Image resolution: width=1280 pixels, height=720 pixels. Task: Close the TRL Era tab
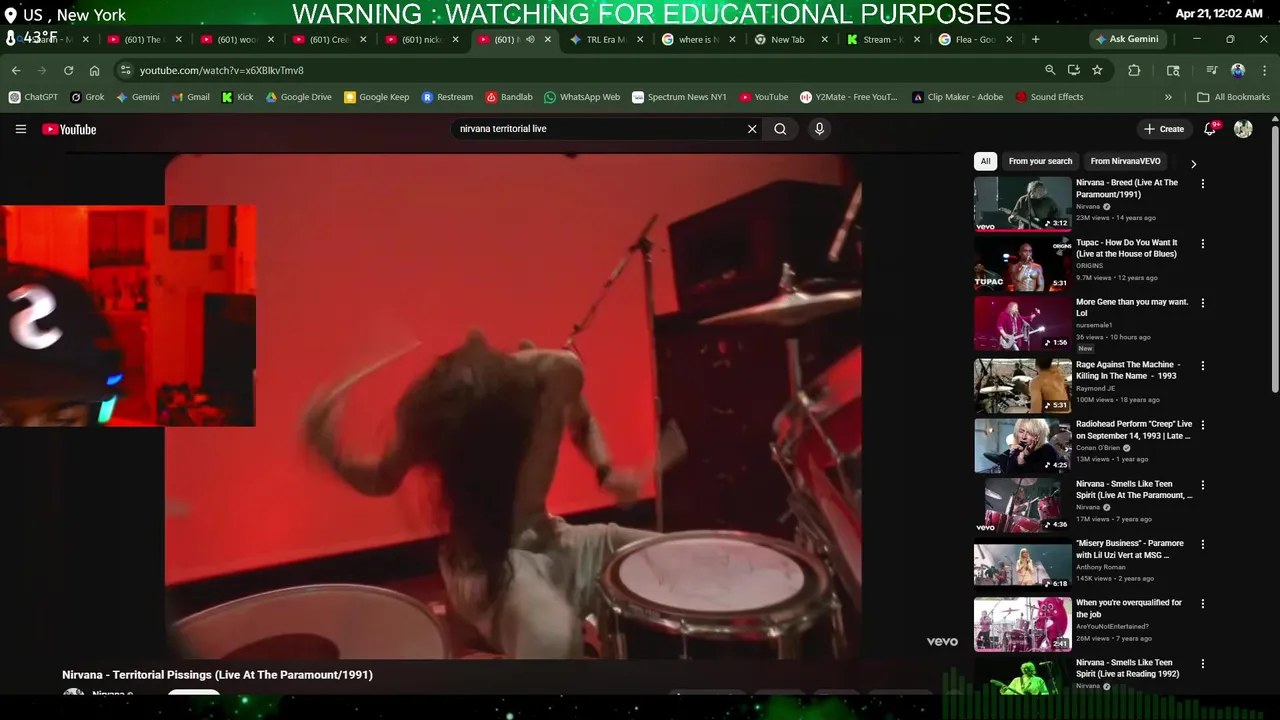[640, 39]
